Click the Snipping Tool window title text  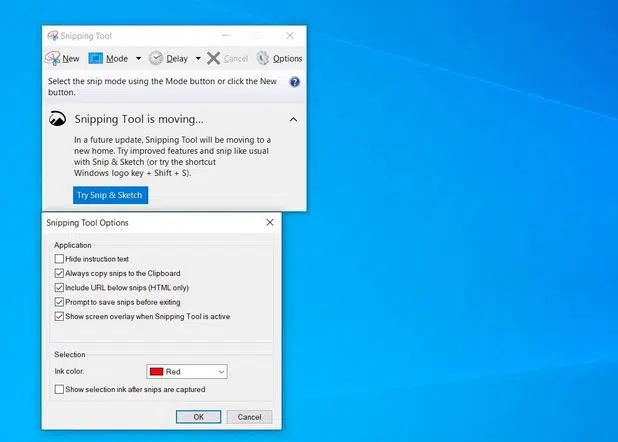coord(86,36)
